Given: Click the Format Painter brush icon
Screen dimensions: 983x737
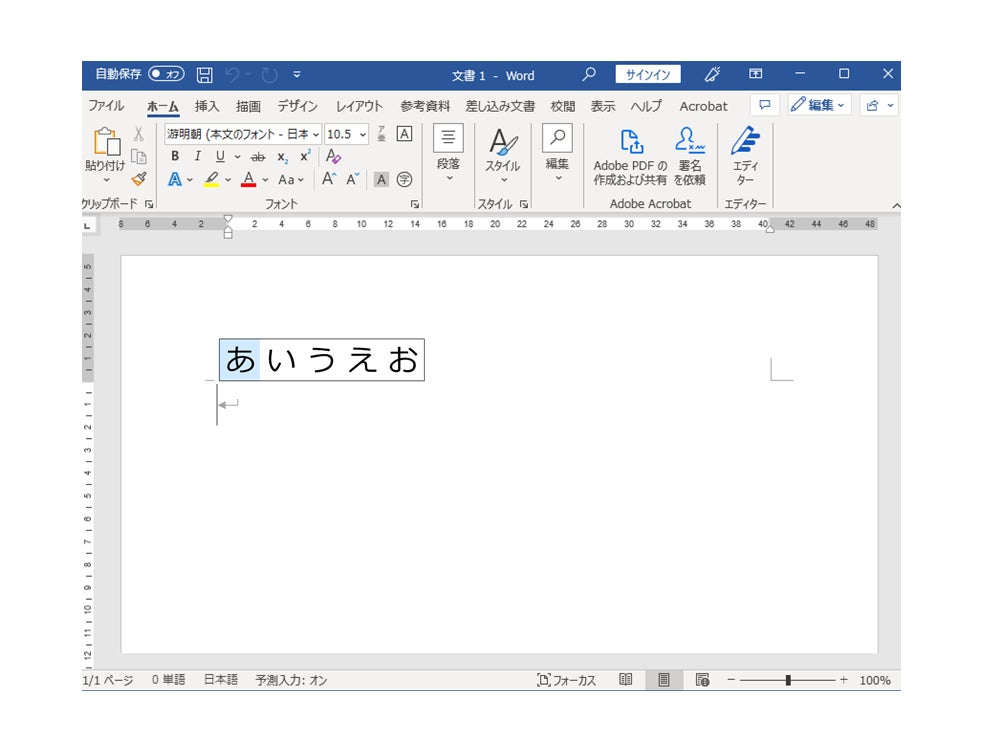Looking at the screenshot, I should point(139,179).
